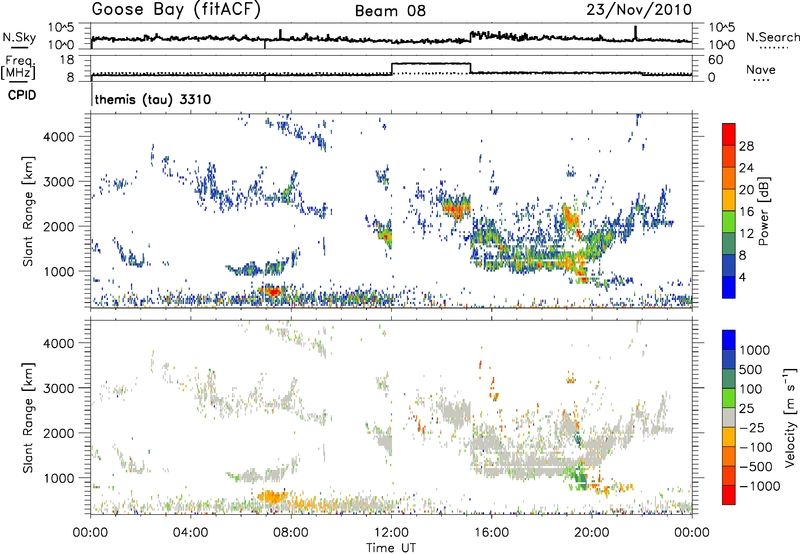This screenshot has height=554, width=800.
Task: Click "Slant Range [km]" label of power panel
Action: click(28, 211)
